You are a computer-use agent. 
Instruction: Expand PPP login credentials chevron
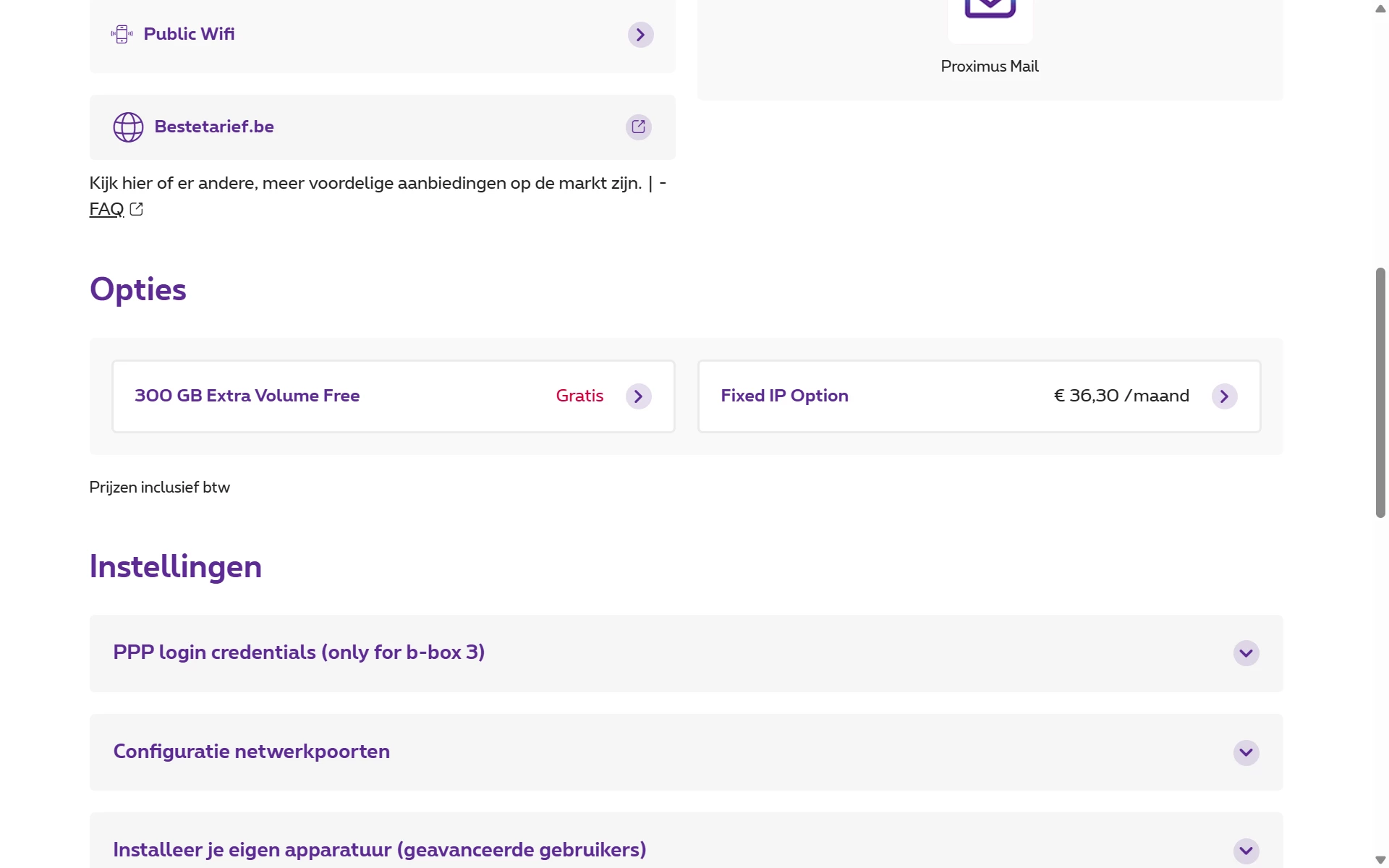[x=1246, y=653]
